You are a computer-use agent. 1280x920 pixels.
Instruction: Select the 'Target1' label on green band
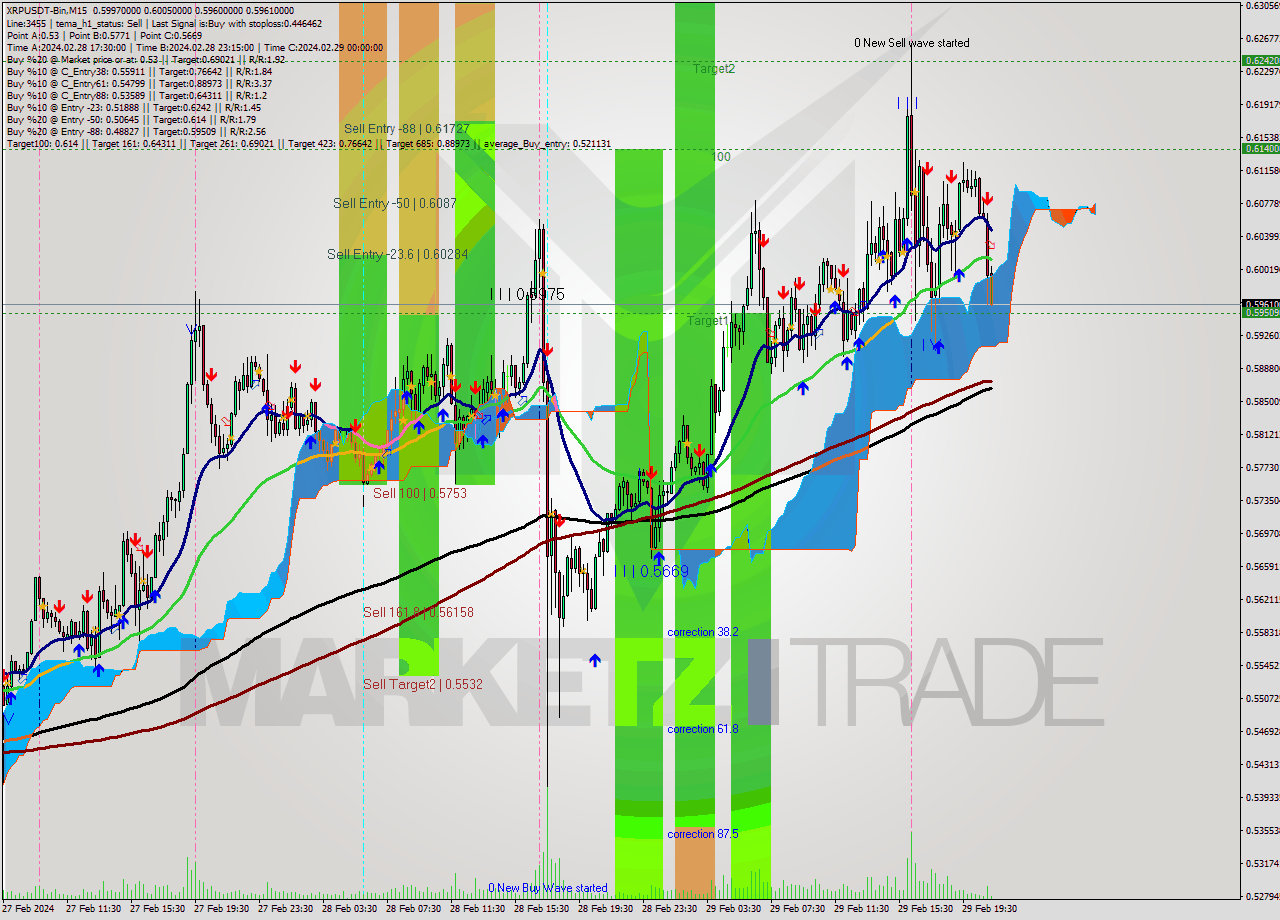click(707, 321)
